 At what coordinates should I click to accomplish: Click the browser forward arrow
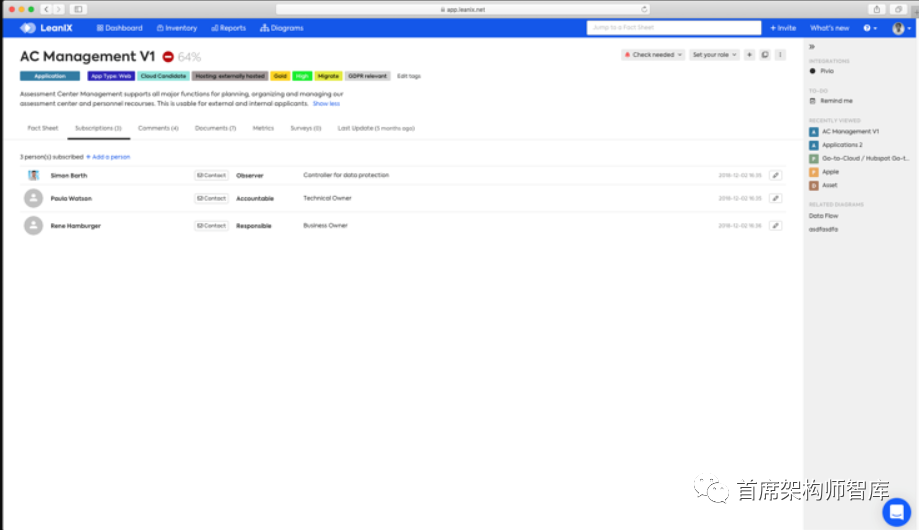tap(59, 9)
